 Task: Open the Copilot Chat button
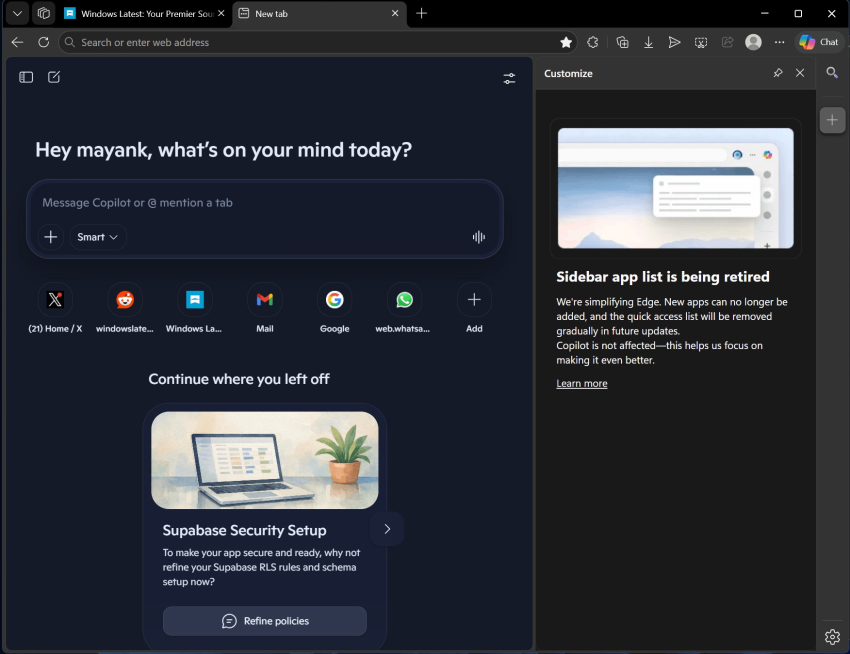(819, 42)
